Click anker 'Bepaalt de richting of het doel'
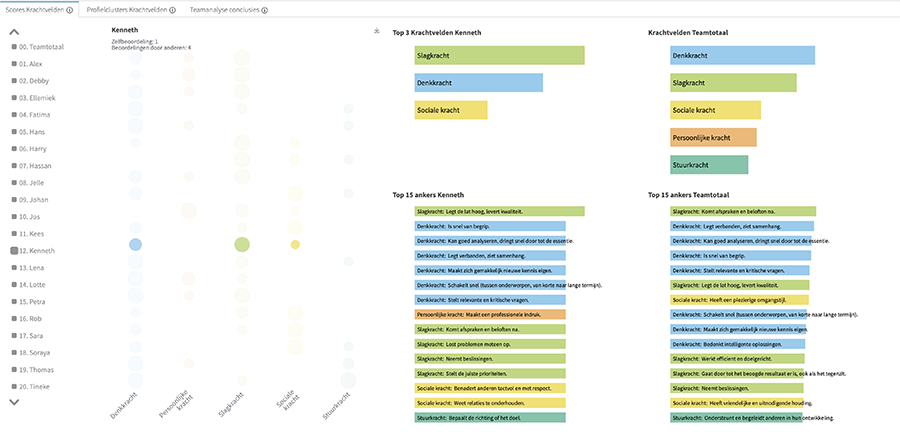The height and width of the screenshot is (432, 900). tap(490, 418)
